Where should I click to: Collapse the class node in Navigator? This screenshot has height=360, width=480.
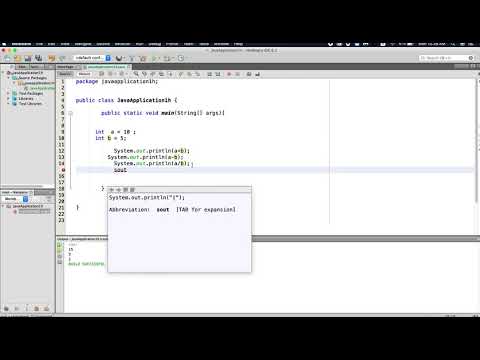pyautogui.click(x=3, y=206)
